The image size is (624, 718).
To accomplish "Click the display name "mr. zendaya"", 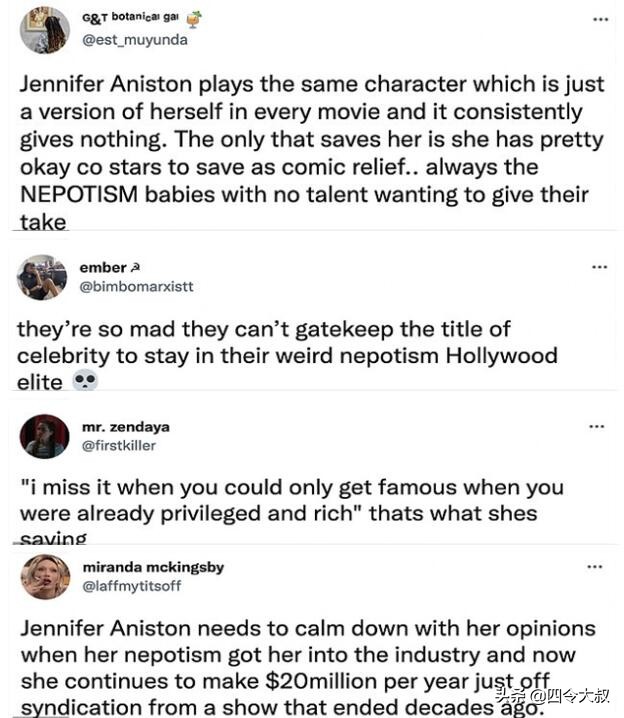I will (127, 426).
